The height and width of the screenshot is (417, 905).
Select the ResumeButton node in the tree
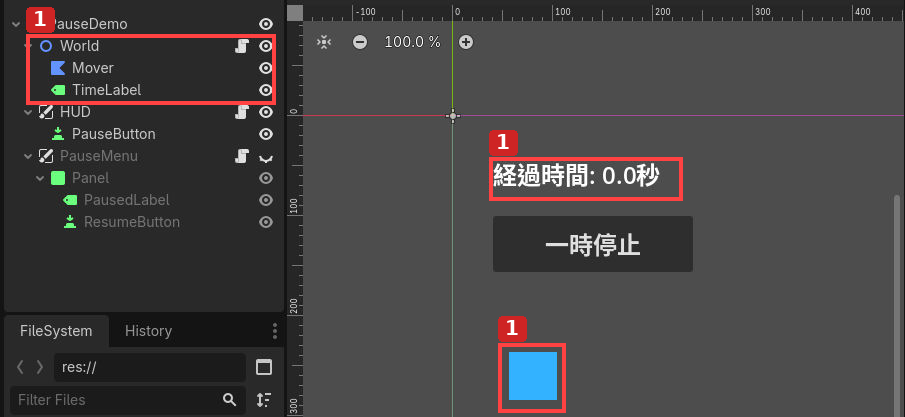[132, 222]
